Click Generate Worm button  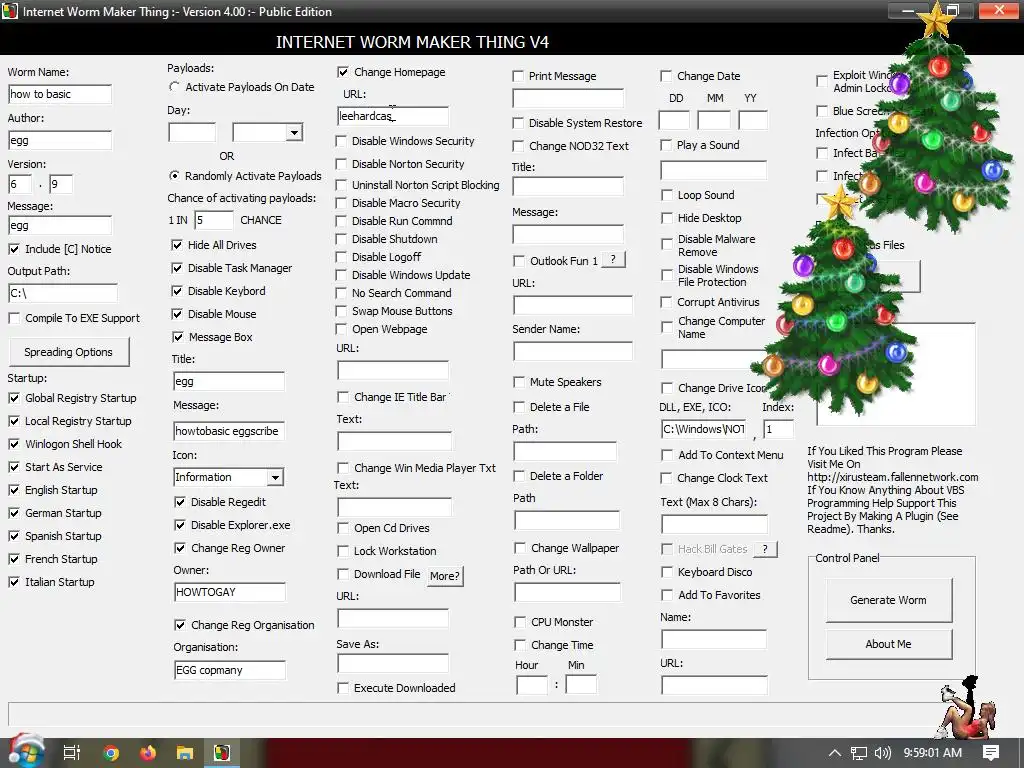tap(888, 600)
